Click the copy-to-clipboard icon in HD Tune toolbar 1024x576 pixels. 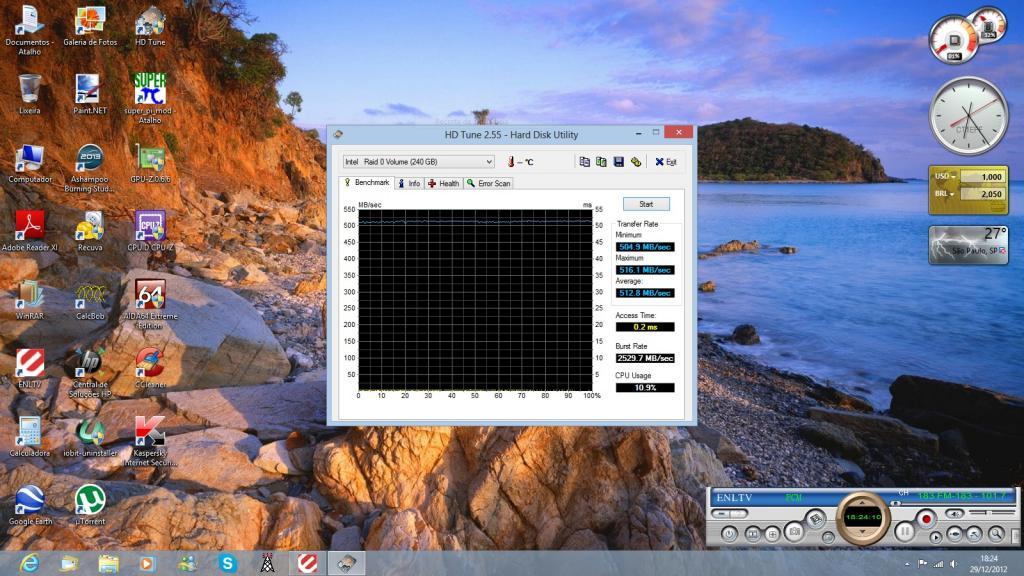click(584, 161)
